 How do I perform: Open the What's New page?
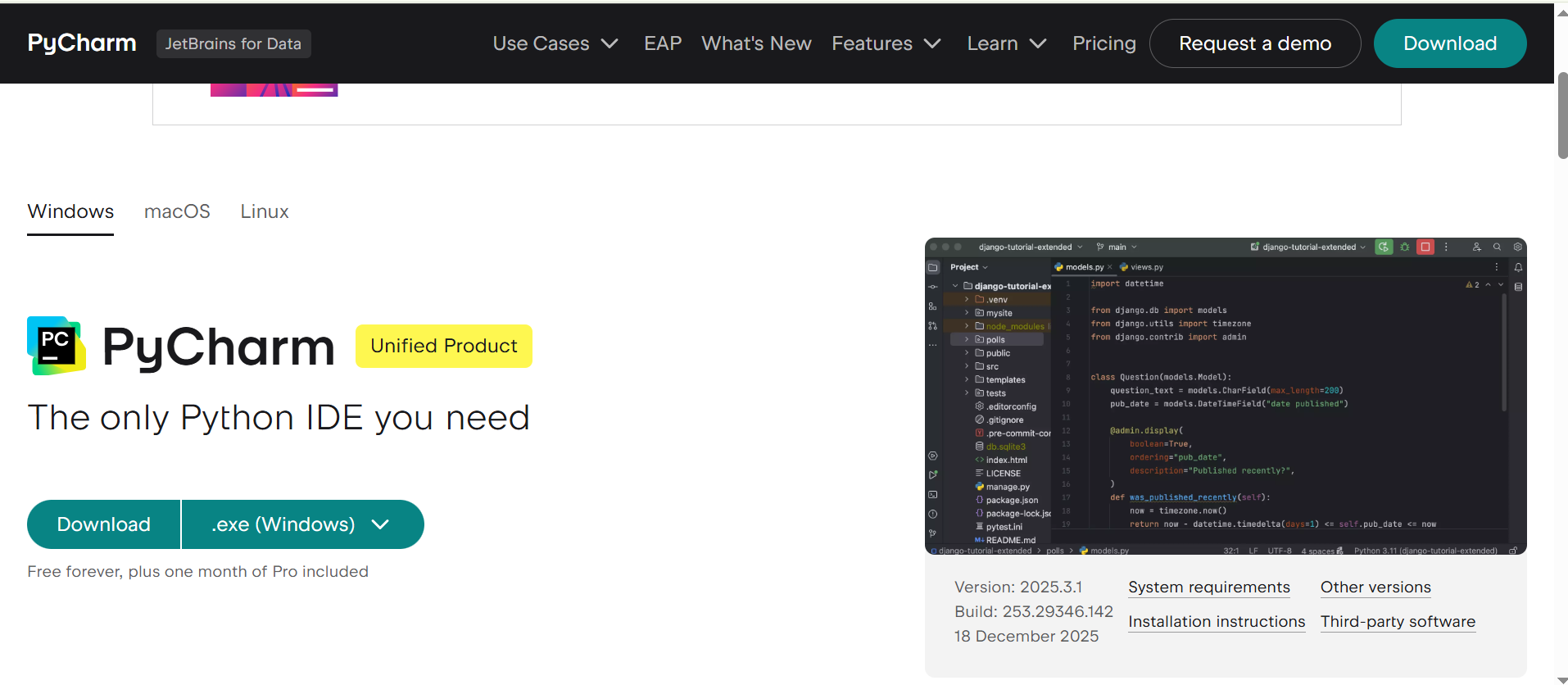[756, 43]
